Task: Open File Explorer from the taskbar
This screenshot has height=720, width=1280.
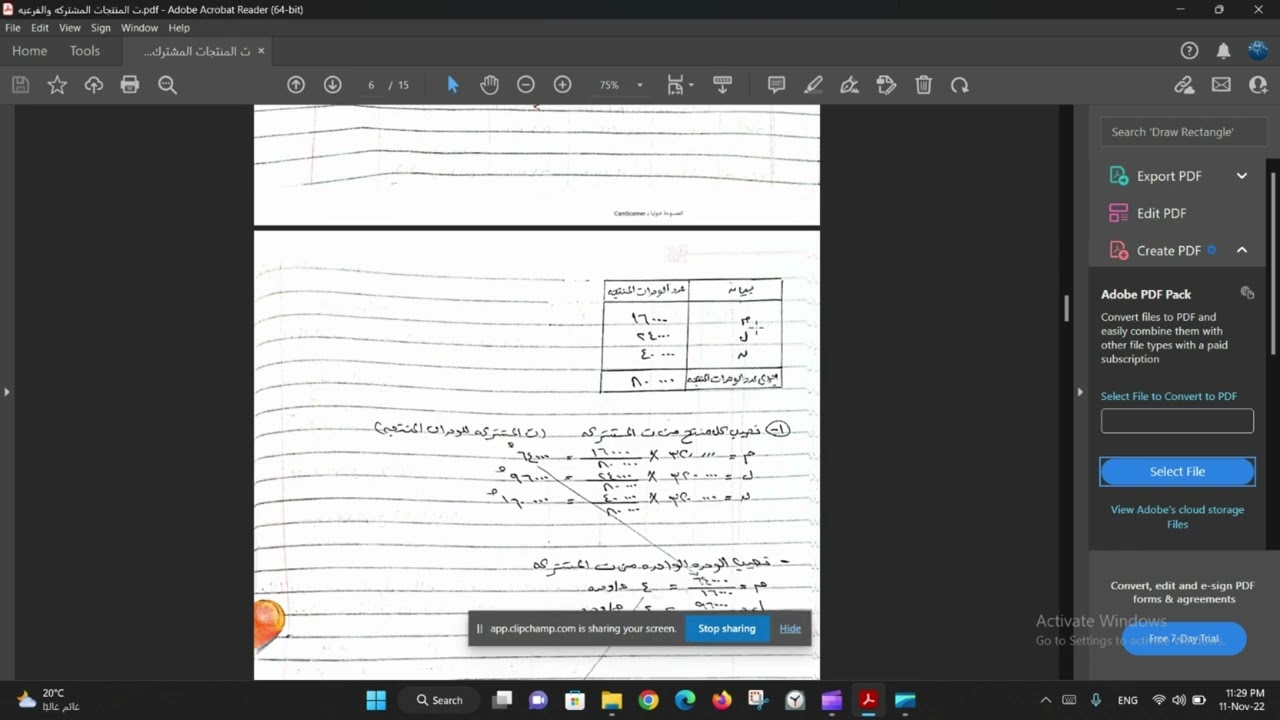Action: tap(612, 700)
